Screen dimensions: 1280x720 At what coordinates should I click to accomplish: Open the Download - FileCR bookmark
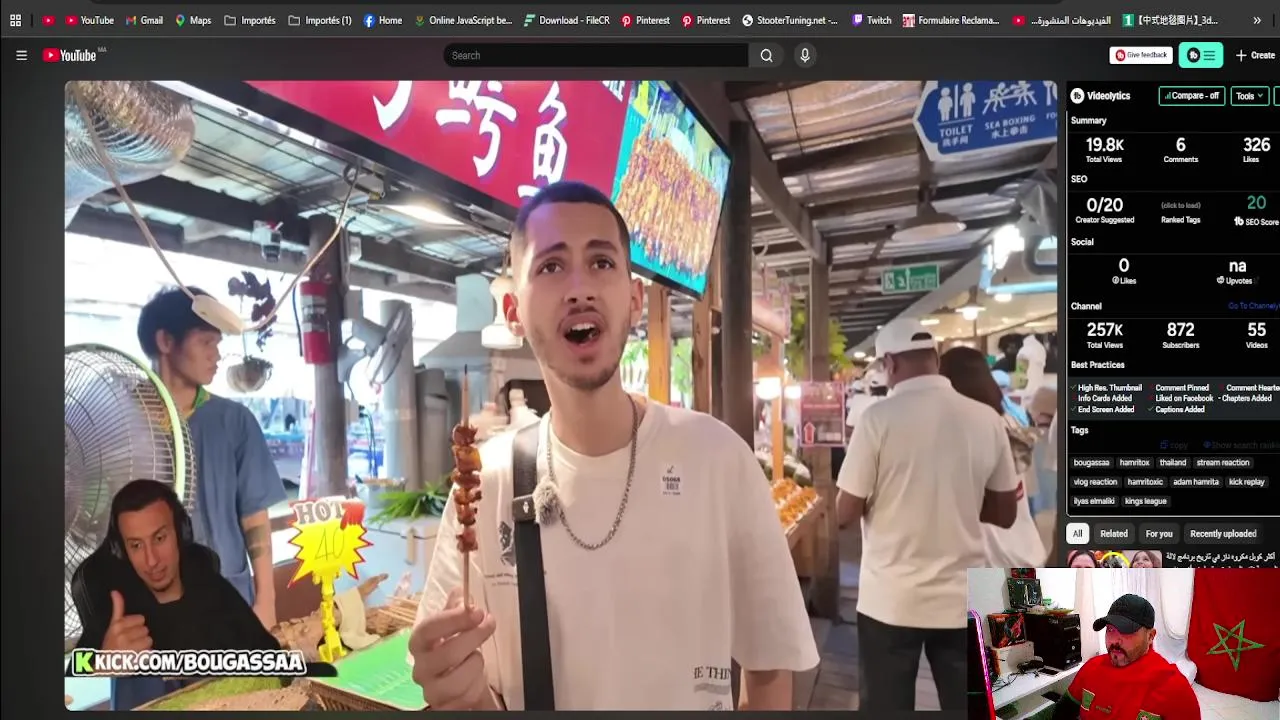pyautogui.click(x=566, y=20)
